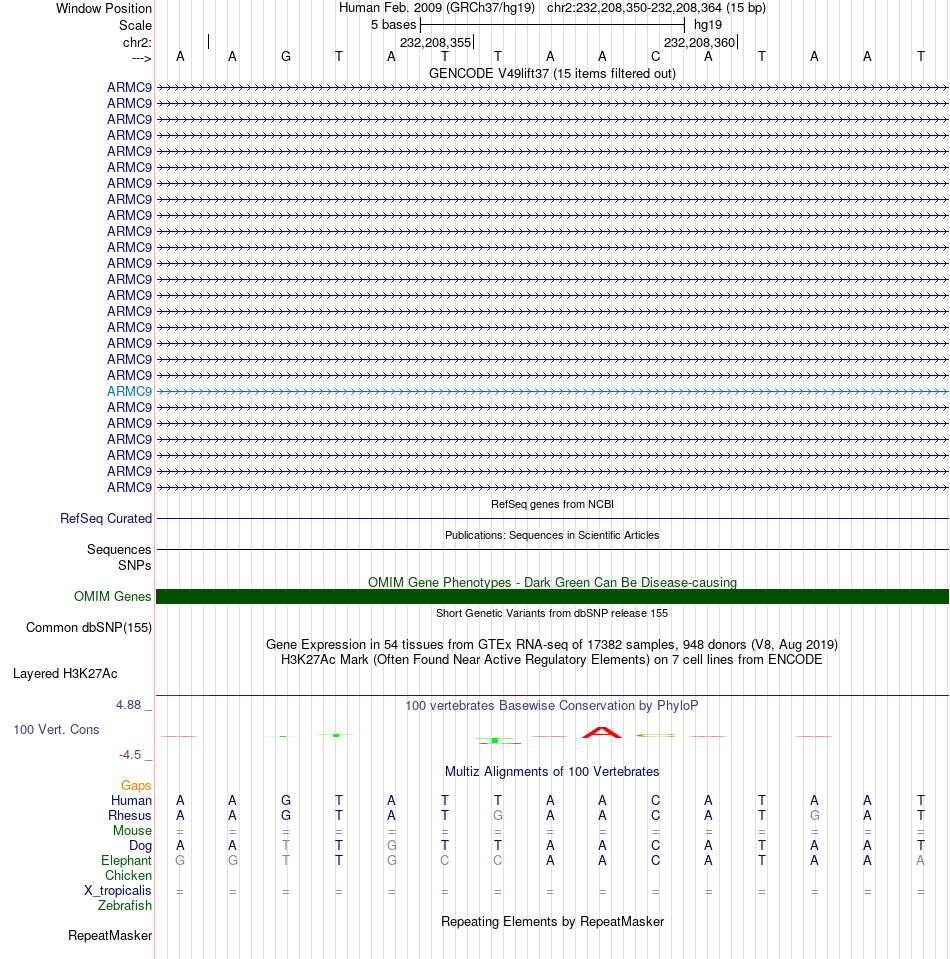Image resolution: width=950 pixels, height=959 pixels.
Task: Select the Mouse alignment row label
Action: pyautogui.click(x=132, y=831)
